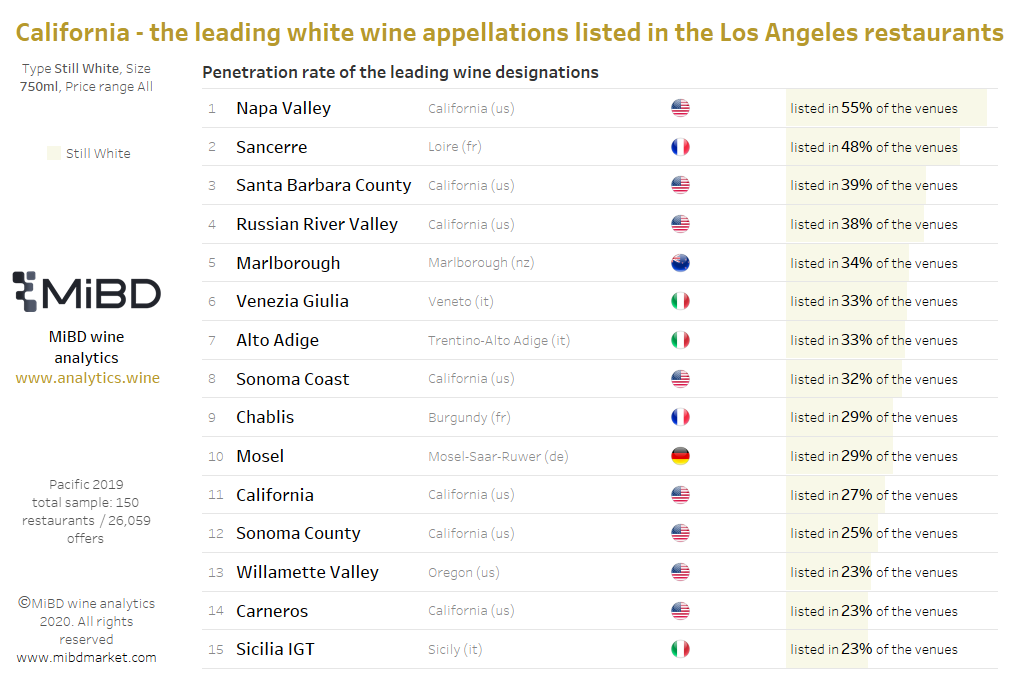Select the Sancerre 48% penetration bar

coord(873,147)
